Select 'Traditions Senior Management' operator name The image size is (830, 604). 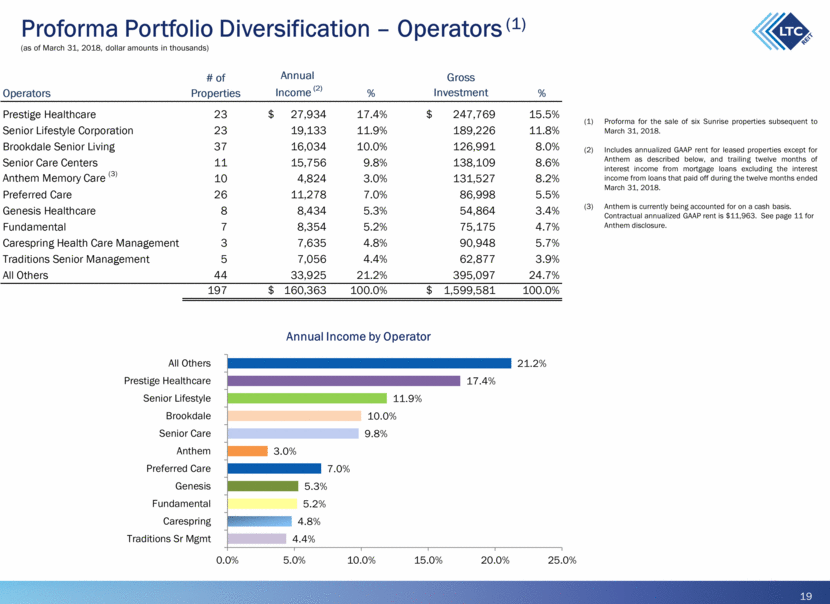[x=76, y=259]
